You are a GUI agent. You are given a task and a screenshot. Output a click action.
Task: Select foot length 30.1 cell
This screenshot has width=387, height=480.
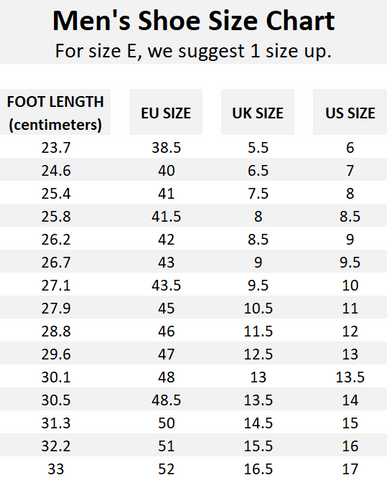point(56,377)
